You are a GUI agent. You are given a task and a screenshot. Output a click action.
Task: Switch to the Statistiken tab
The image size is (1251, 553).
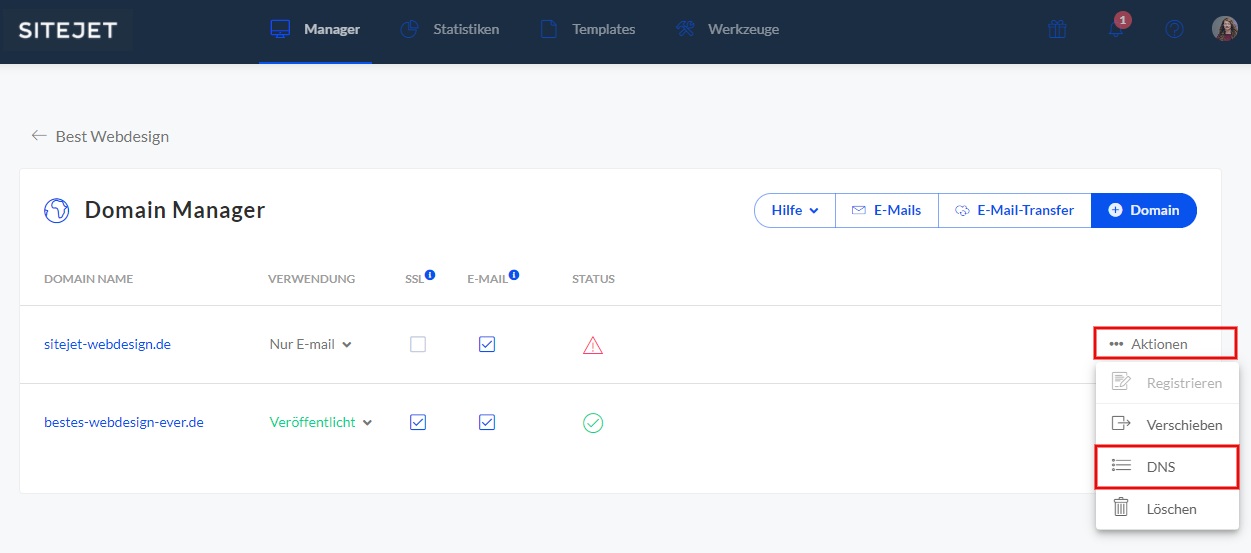449,30
